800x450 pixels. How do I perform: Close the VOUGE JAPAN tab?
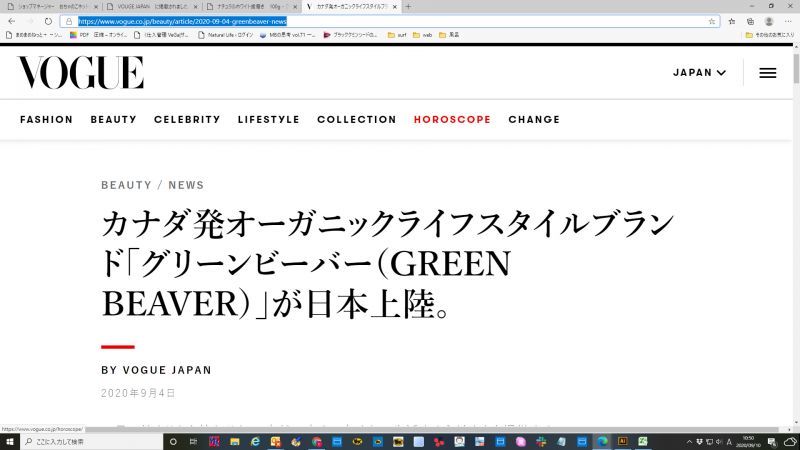(x=195, y=7)
